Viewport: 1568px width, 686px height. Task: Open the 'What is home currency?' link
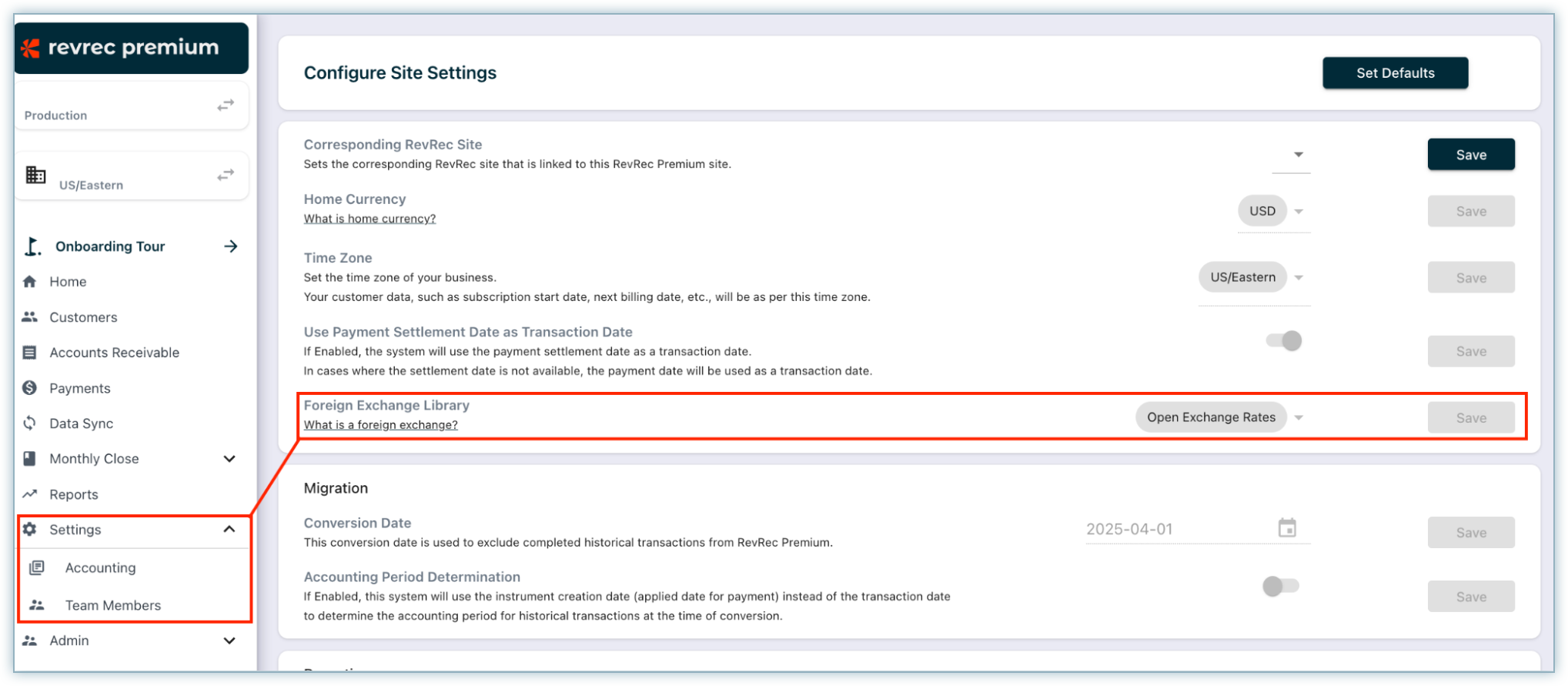point(369,219)
